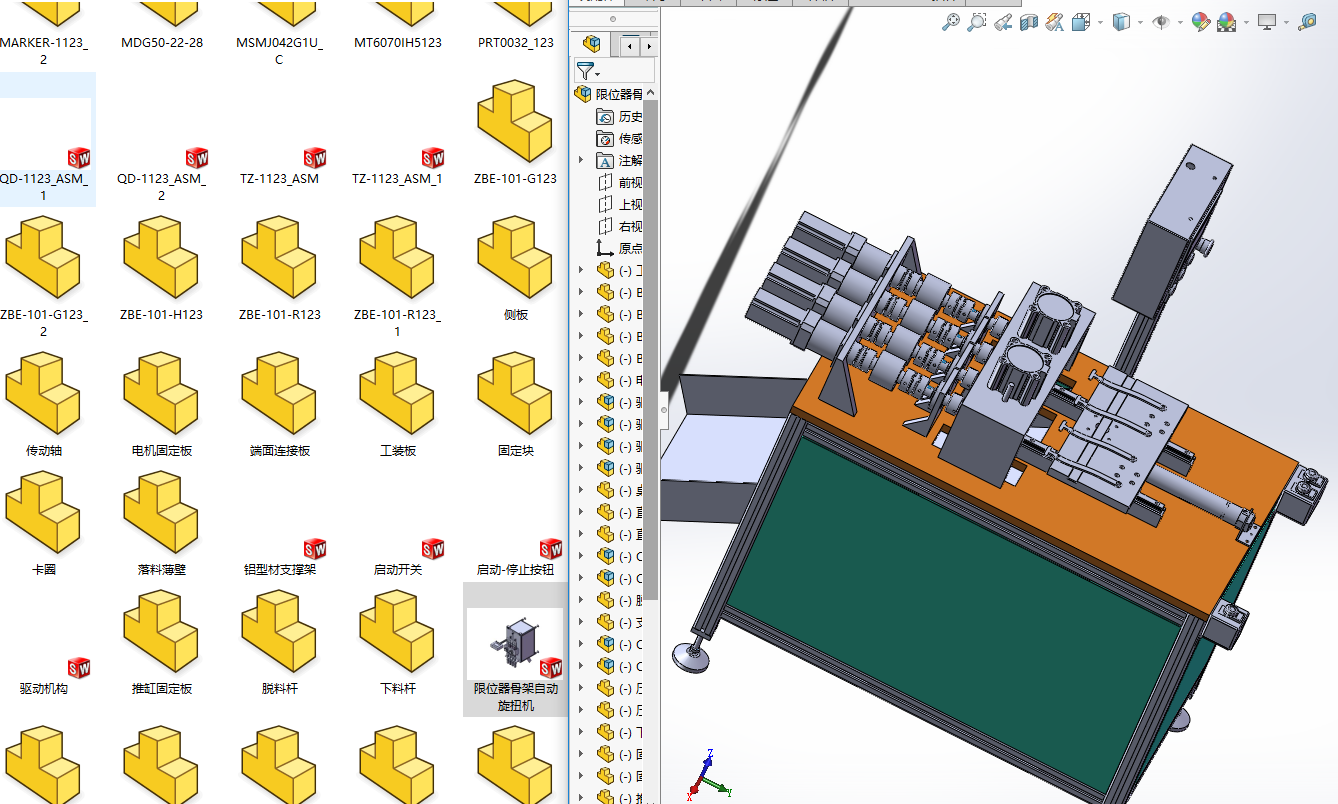1338x804 pixels.
Task: Click the coordinate triad in the viewport corner
Action: pos(707,776)
